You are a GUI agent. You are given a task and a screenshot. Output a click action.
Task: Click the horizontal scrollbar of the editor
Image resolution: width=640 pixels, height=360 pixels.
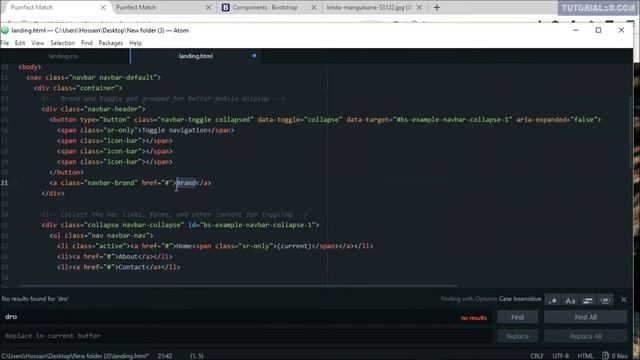pos(239,286)
